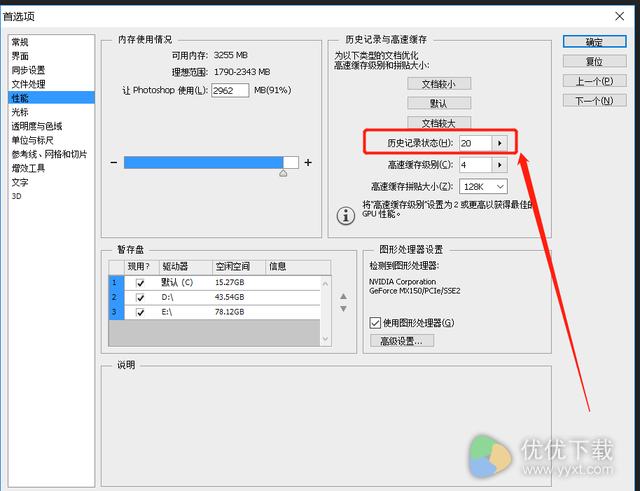Open 同步设置 category
This screenshot has width=640, height=491.
pyautogui.click(x=28, y=70)
